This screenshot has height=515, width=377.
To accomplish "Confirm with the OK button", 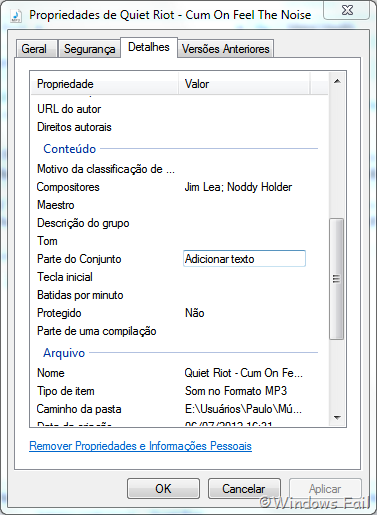I will (x=163, y=489).
